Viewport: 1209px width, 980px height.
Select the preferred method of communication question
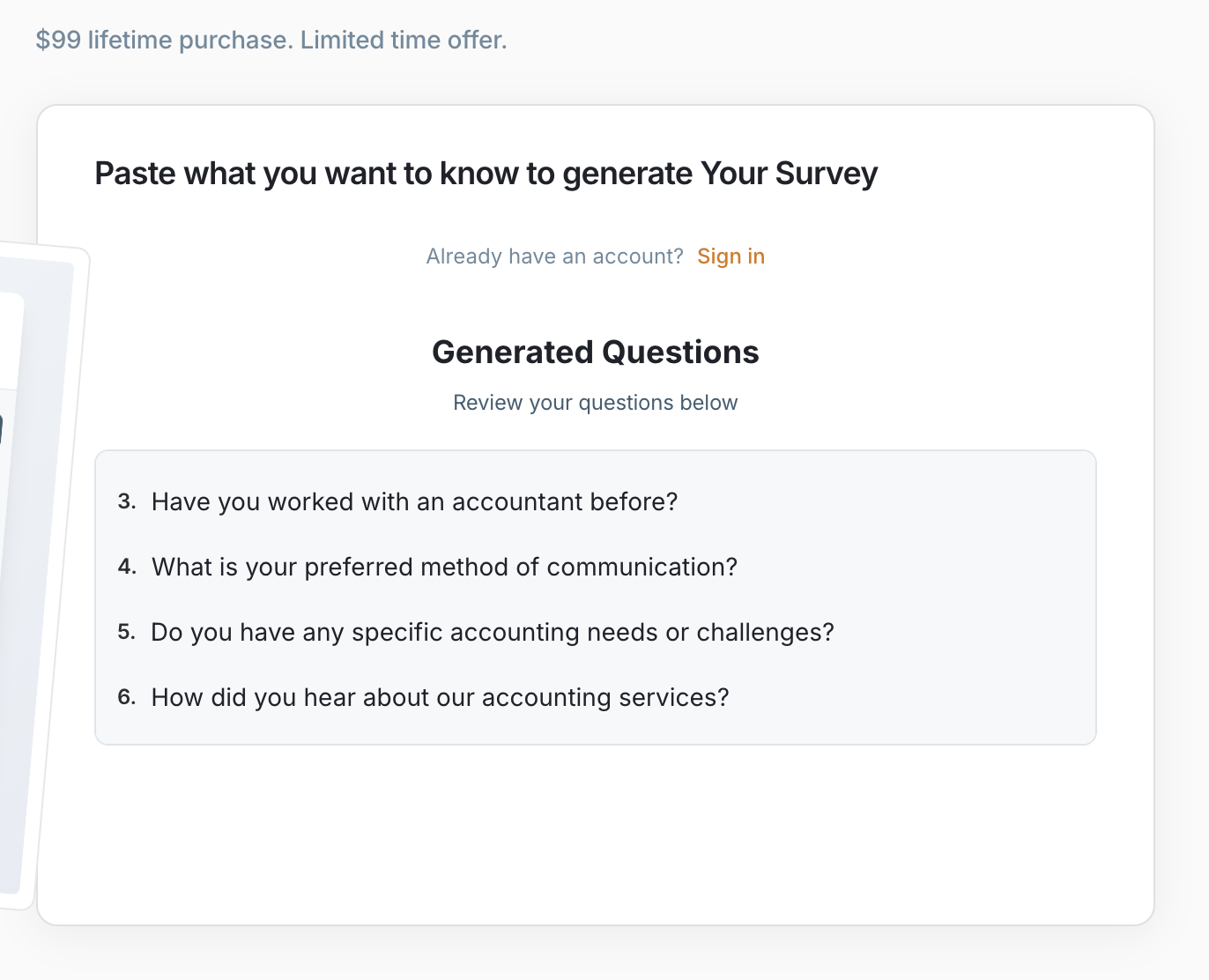coord(444,568)
